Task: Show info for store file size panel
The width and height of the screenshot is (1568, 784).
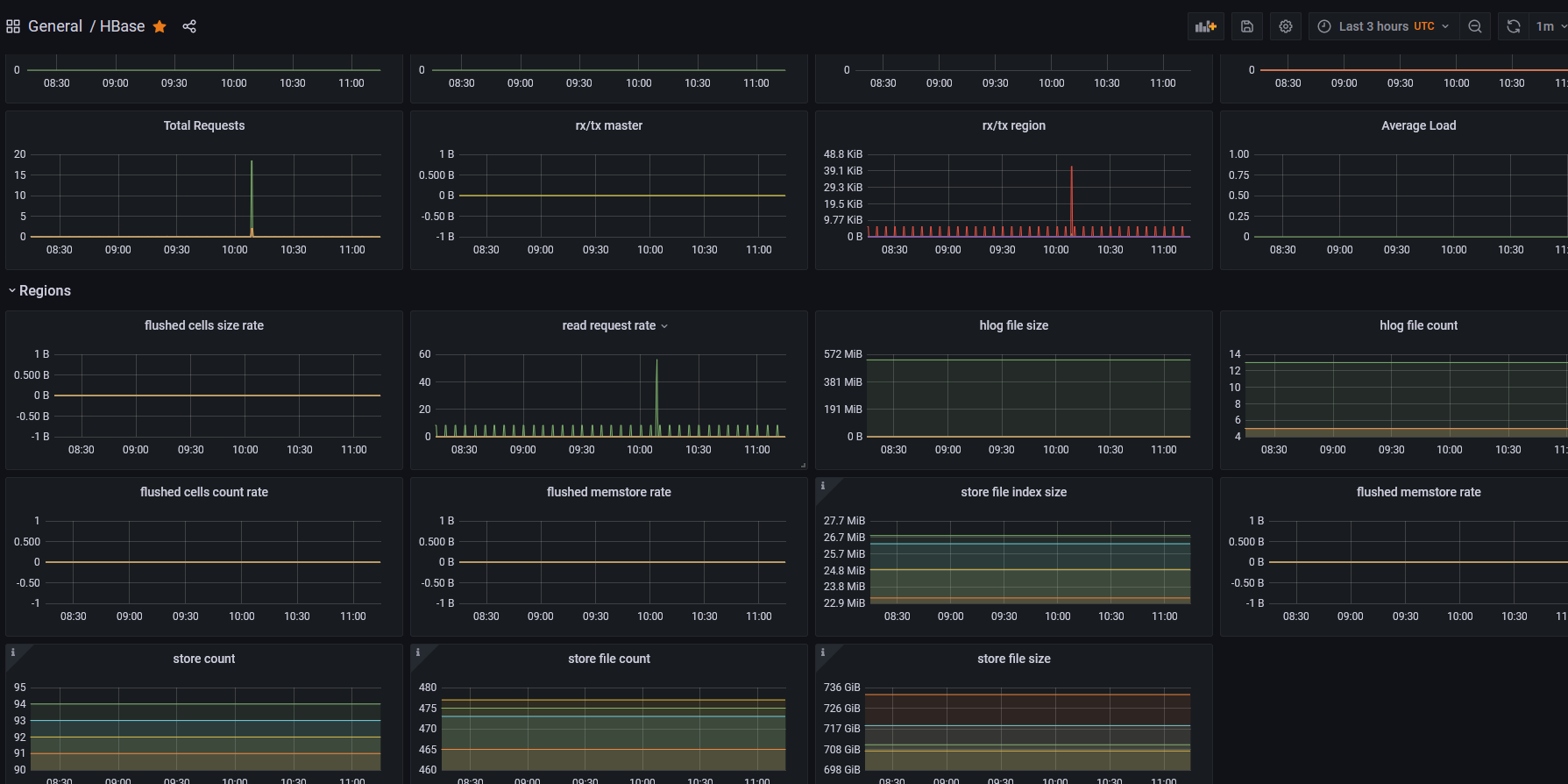Action: 822,652
